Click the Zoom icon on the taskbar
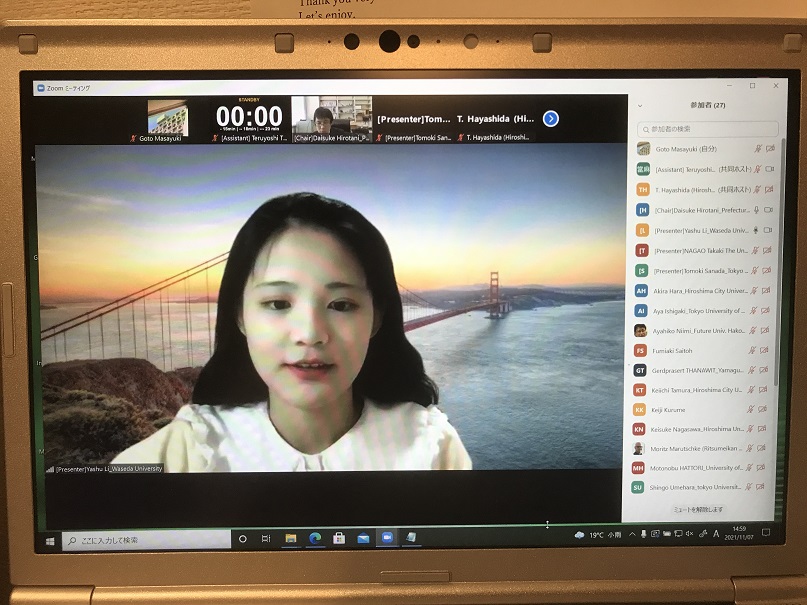The image size is (807, 605). coord(387,538)
